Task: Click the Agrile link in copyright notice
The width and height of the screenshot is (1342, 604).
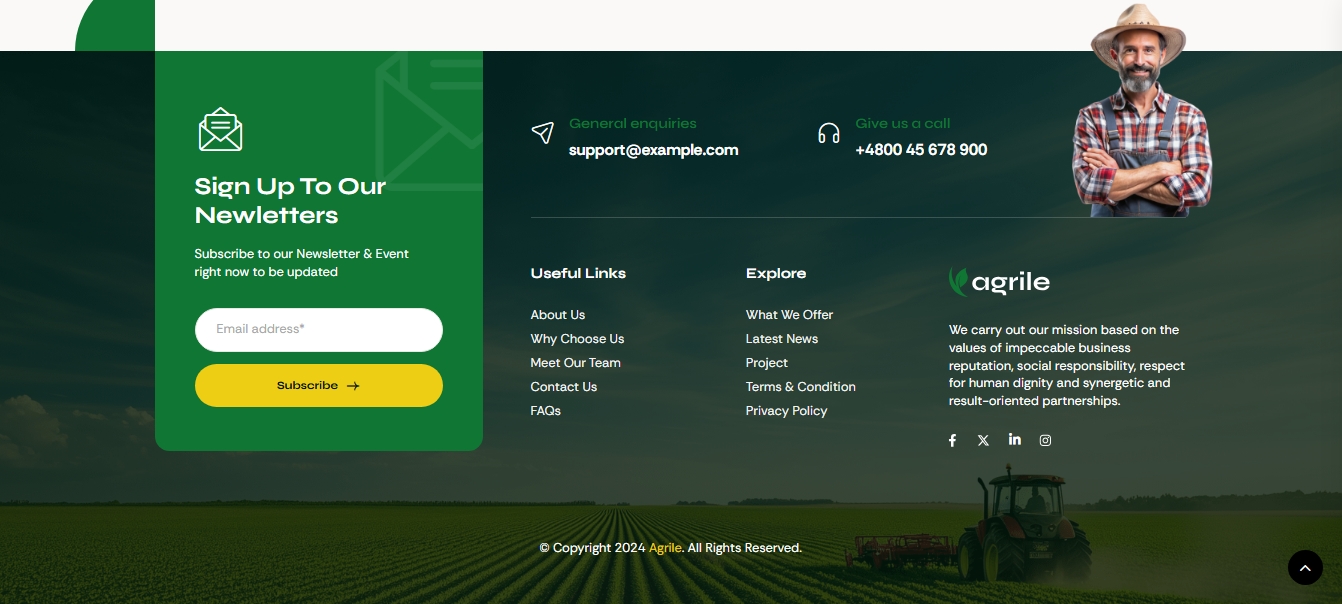Action: tap(665, 548)
